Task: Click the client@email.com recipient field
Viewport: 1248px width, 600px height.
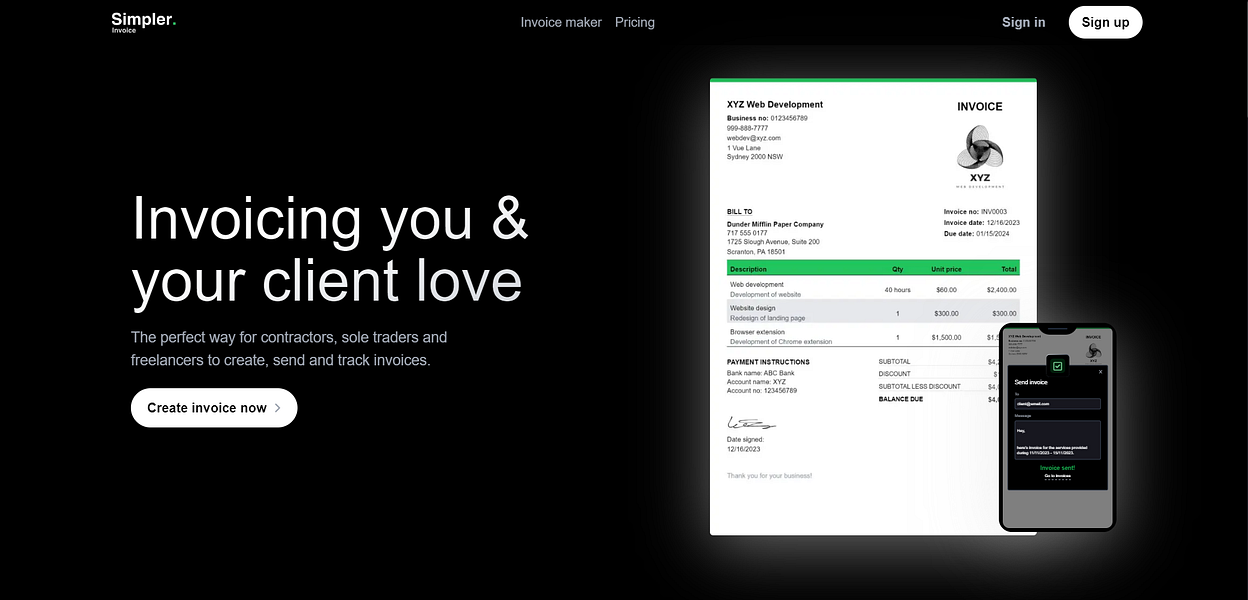Action: click(1056, 403)
